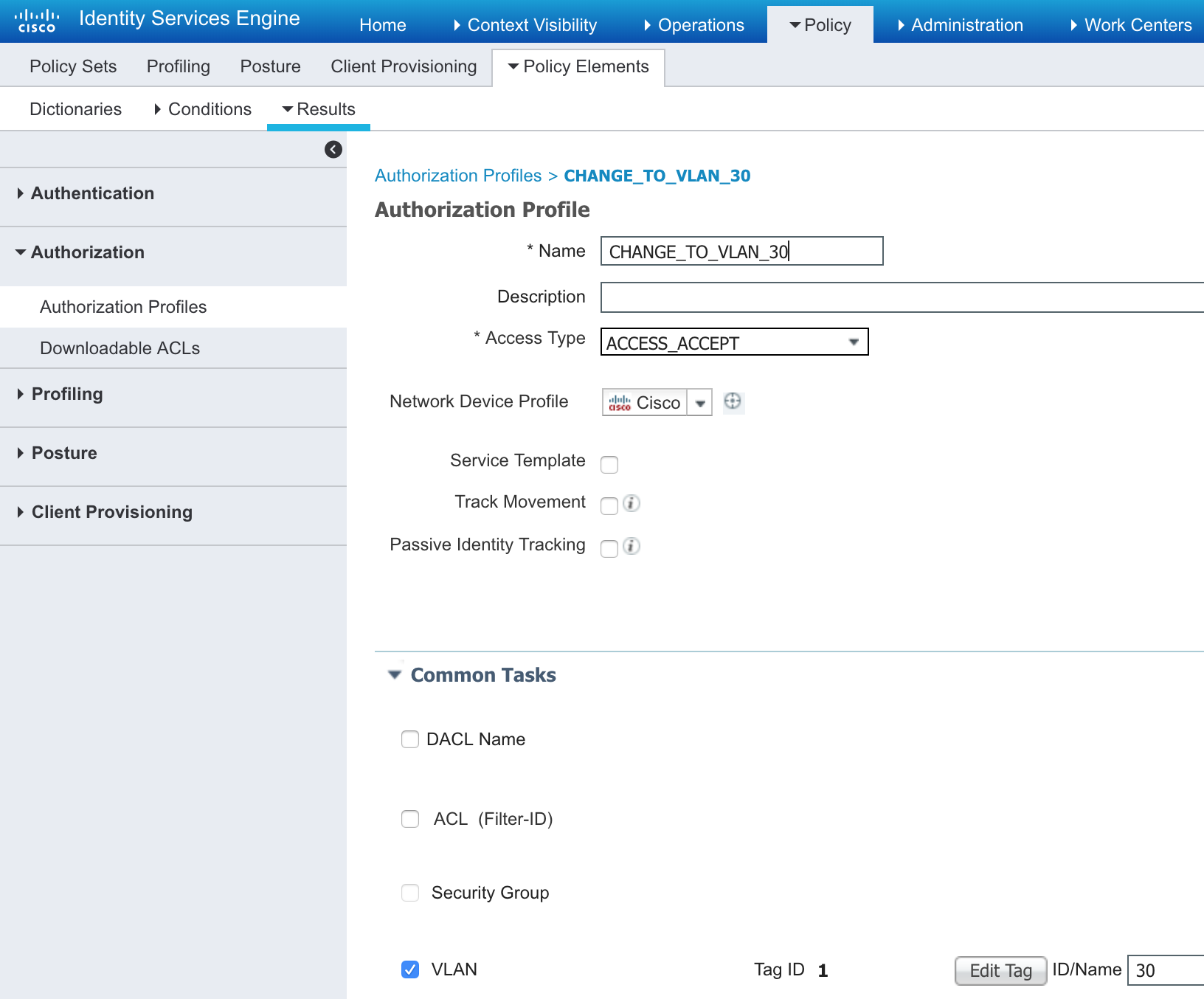This screenshot has width=1204, height=999.
Task: Expand the Authentication sidebar section
Action: click(x=92, y=193)
